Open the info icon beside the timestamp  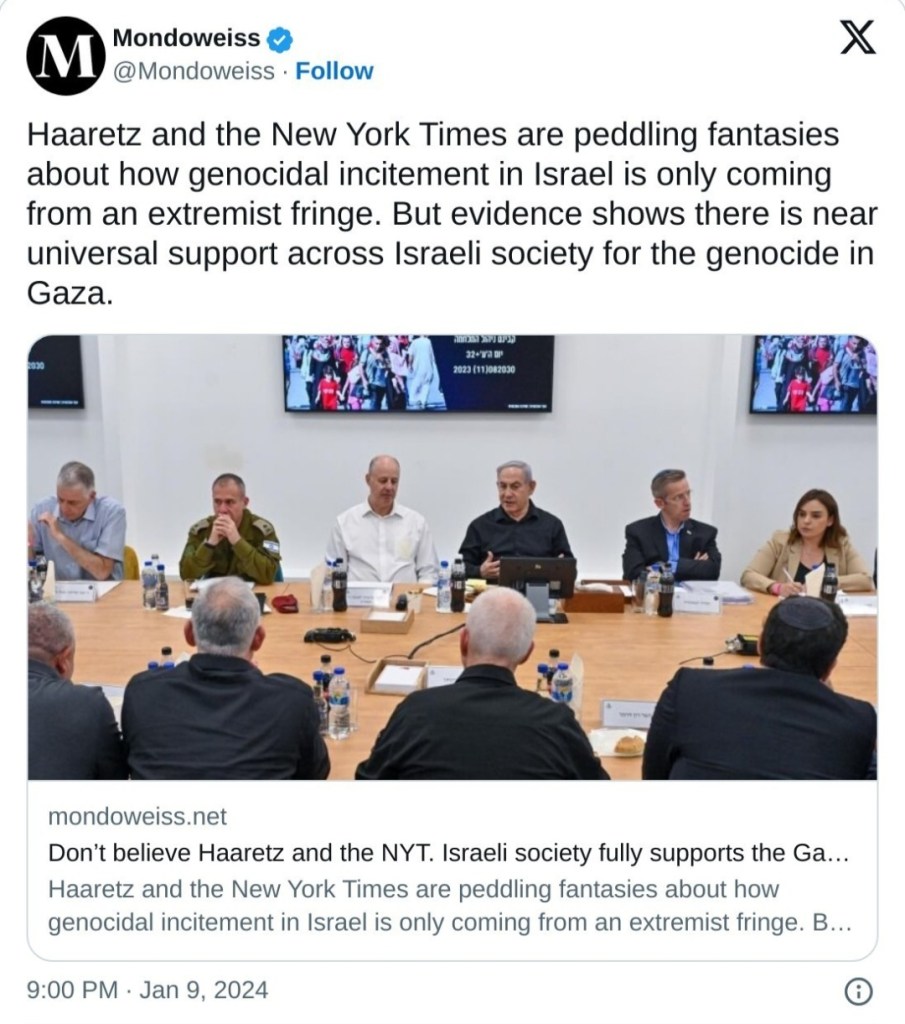859,991
